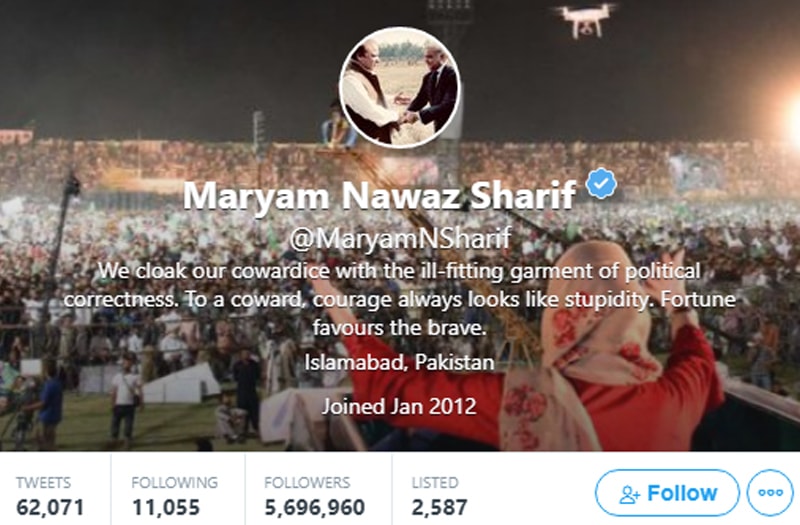Image resolution: width=800 pixels, height=525 pixels.
Task: Click the 5,696,960 followers count
Action: [x=315, y=508]
